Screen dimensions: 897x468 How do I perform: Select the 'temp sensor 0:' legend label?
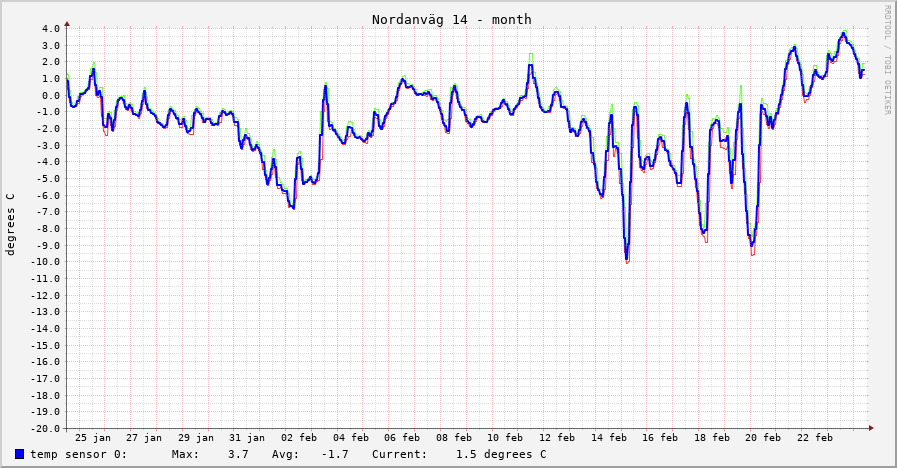point(78,455)
